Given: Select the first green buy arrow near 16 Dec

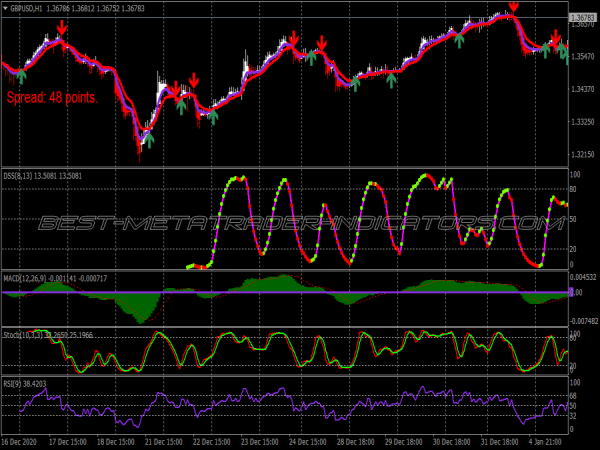Looking at the screenshot, I should pyautogui.click(x=21, y=77).
